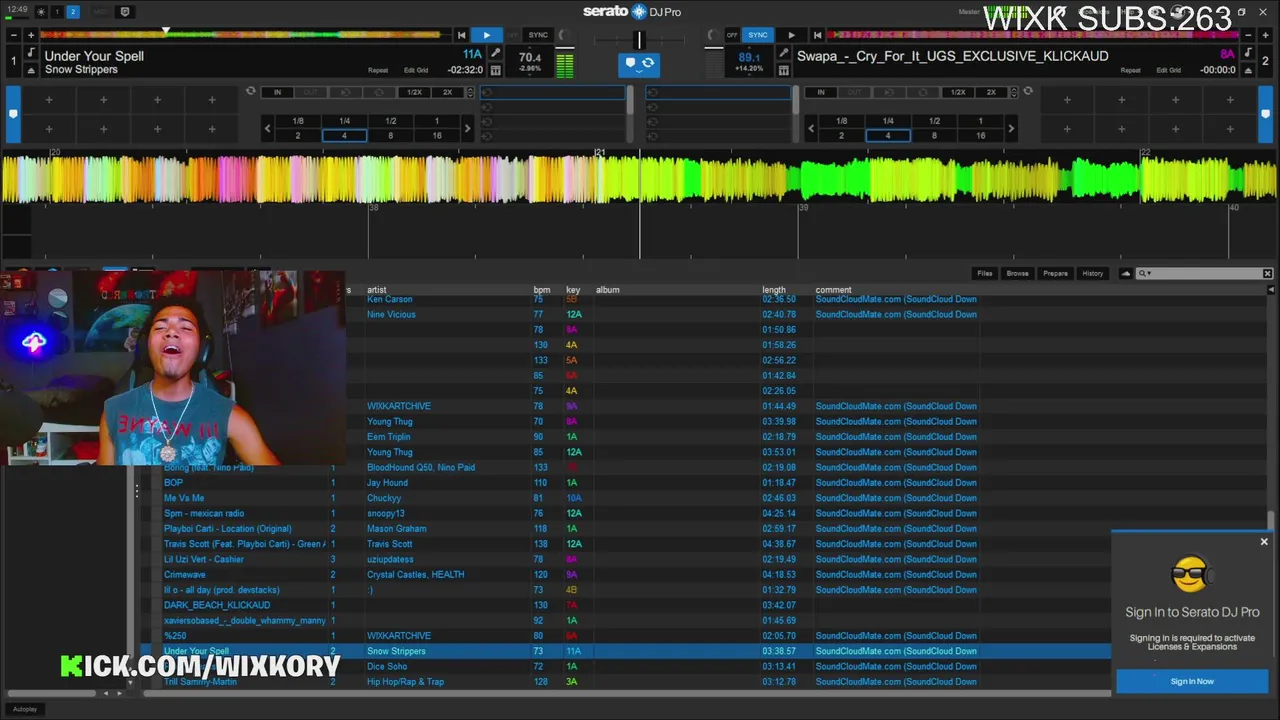Viewport: 1280px width, 720px height.
Task: Sort library by bpm column header
Action: click(541, 290)
